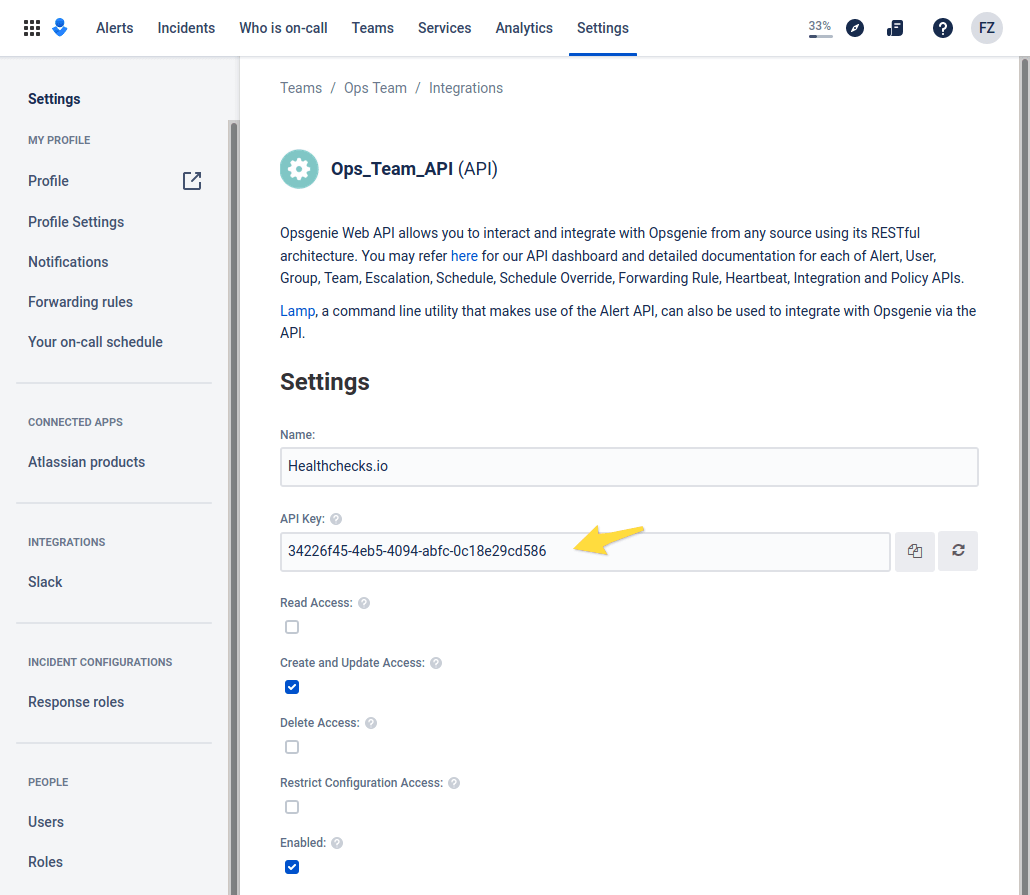The image size is (1030, 895).
Task: Open the release notes document icon
Action: [x=895, y=28]
